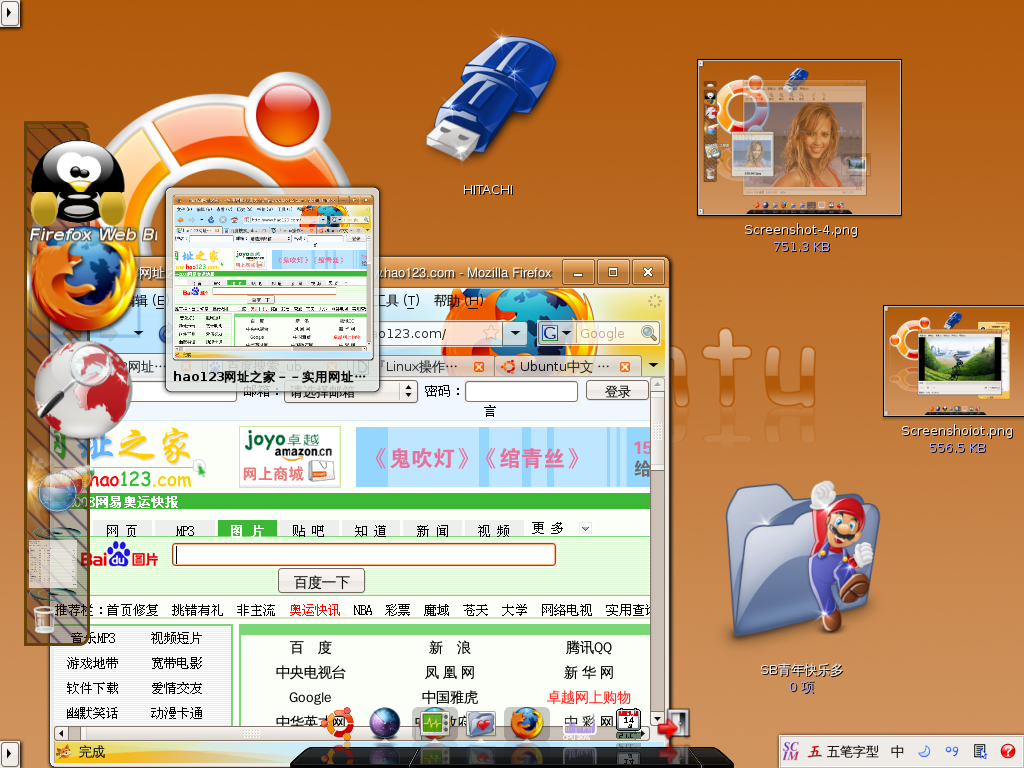Expand the 更多 dropdown arrow

(x=585, y=528)
